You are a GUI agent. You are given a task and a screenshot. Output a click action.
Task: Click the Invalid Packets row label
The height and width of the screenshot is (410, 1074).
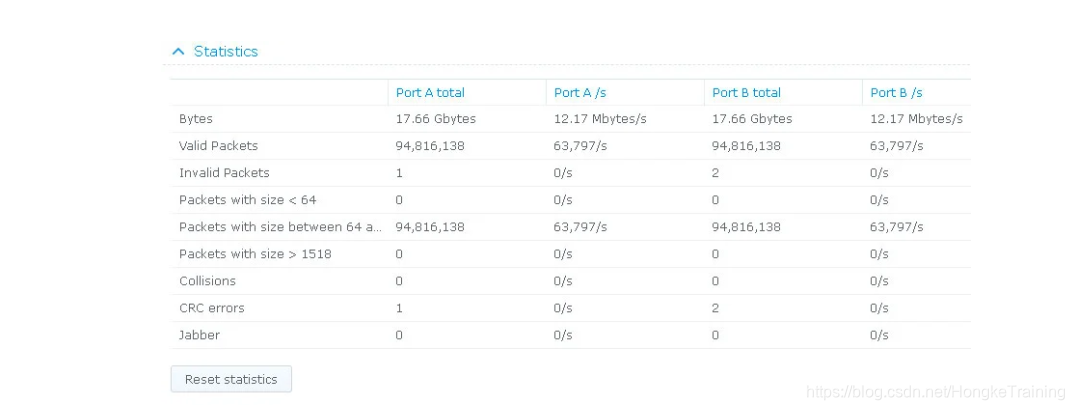(x=224, y=172)
